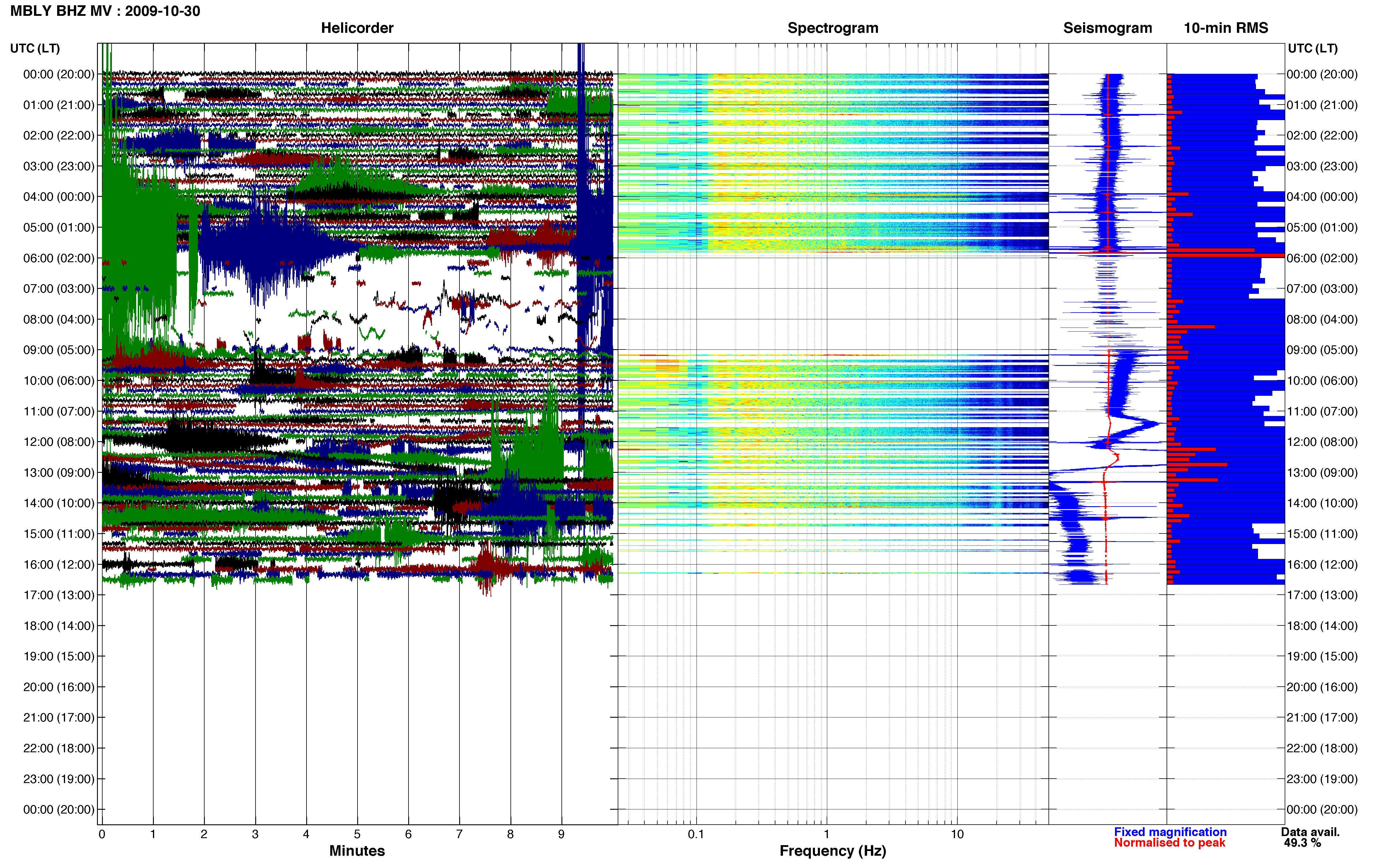Click the 'Fixed magnification' legend text
This screenshot has width=1389, height=868.
pos(1170,832)
